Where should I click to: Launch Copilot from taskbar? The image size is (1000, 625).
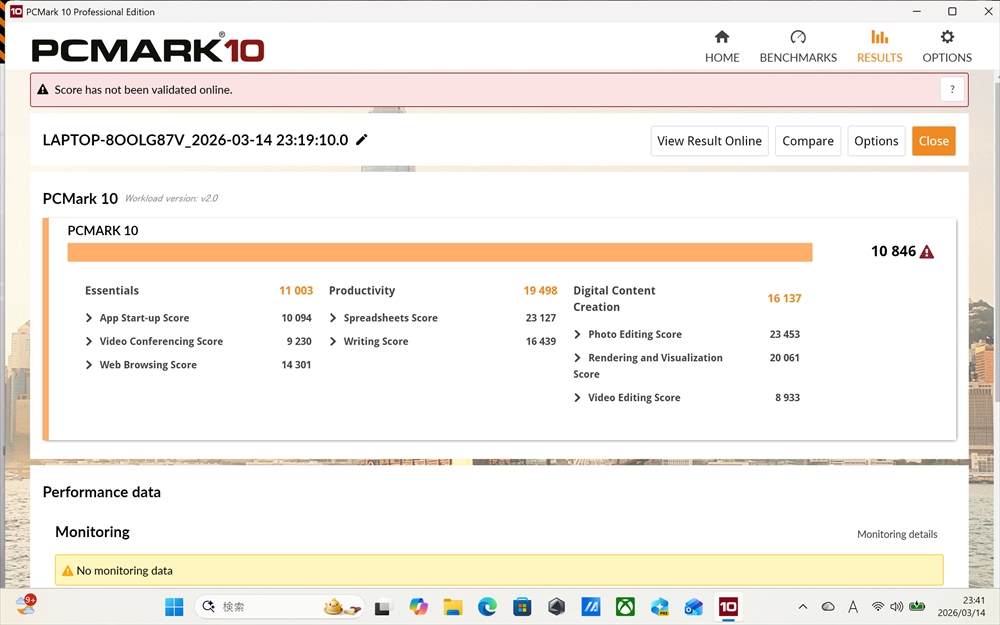(418, 607)
